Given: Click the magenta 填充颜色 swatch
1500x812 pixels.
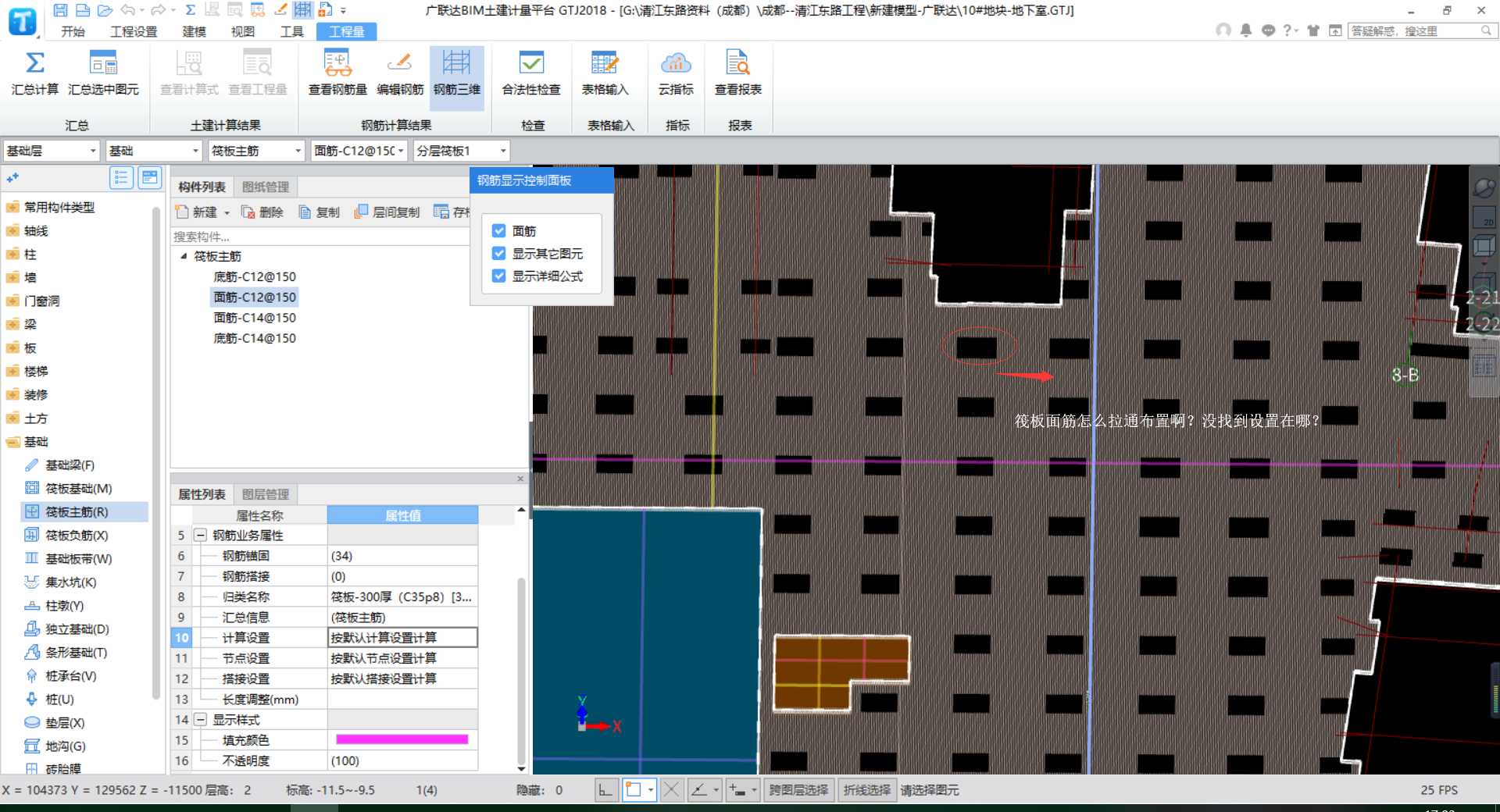Looking at the screenshot, I should 402,740.
